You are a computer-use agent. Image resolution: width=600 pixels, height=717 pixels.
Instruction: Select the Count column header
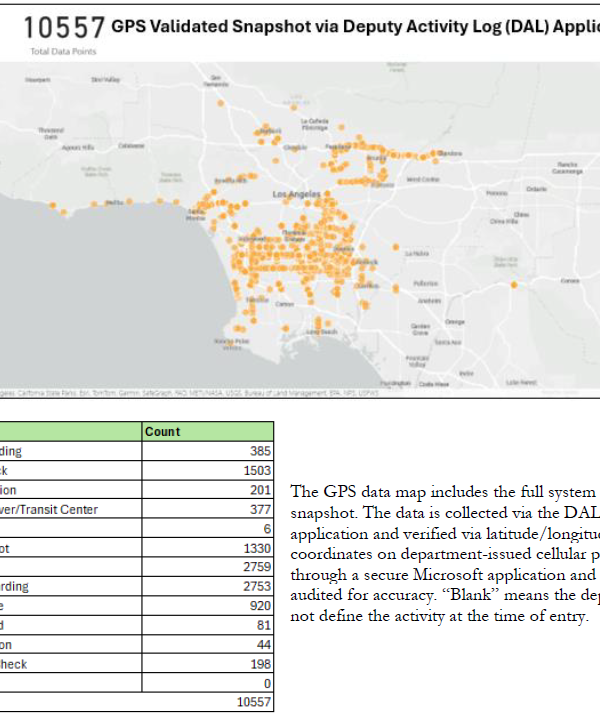(x=163, y=432)
